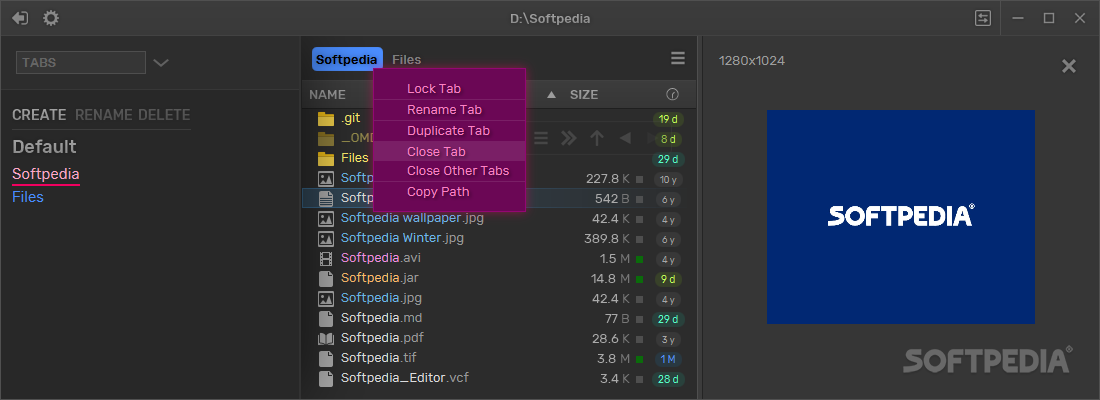
Task: Click the .git folder icon
Action: 326,119
